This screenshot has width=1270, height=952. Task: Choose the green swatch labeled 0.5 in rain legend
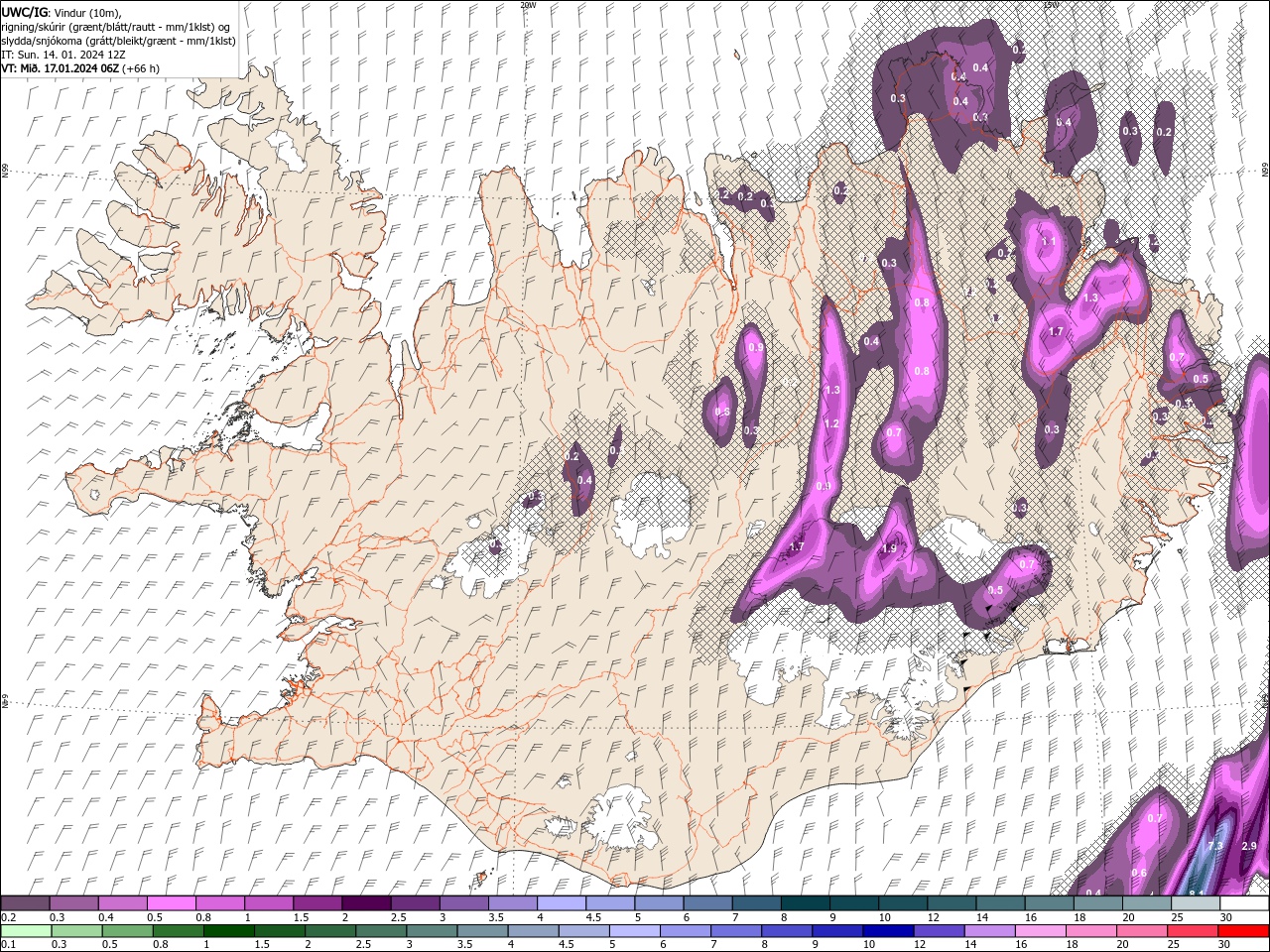pyautogui.click(x=127, y=931)
